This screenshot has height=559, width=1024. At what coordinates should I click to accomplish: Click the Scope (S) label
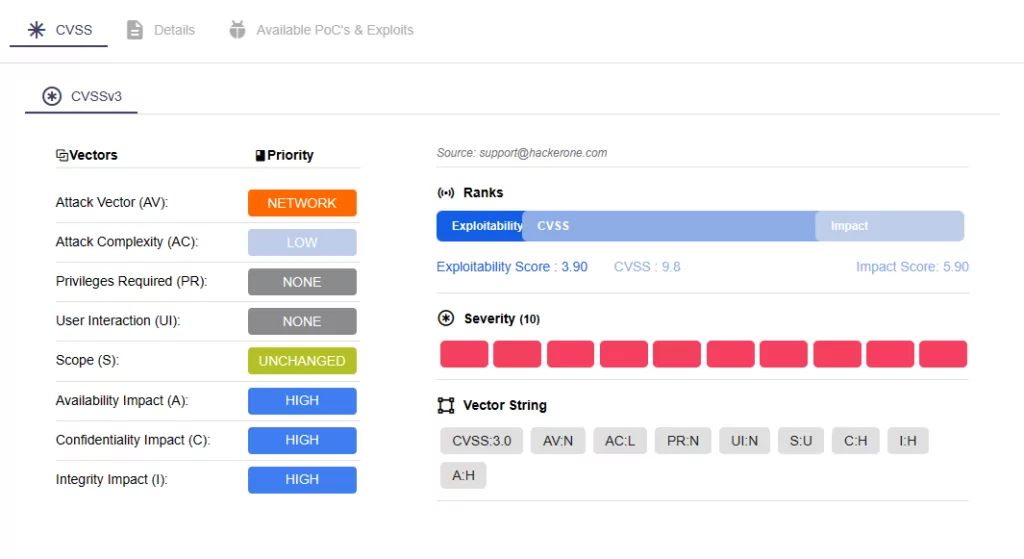pyautogui.click(x=87, y=360)
